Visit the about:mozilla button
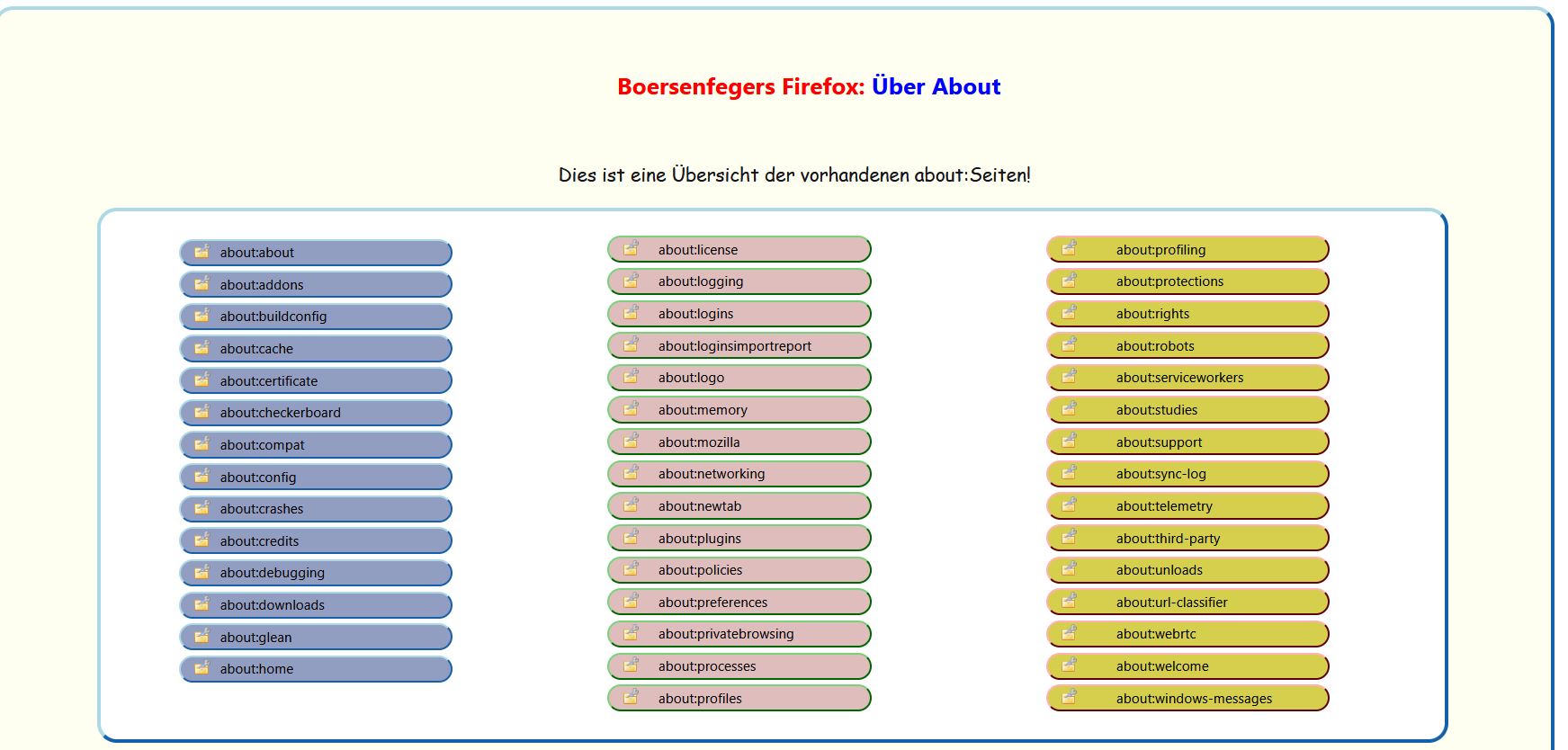Viewport: 1568px width, 750px height. [739, 442]
